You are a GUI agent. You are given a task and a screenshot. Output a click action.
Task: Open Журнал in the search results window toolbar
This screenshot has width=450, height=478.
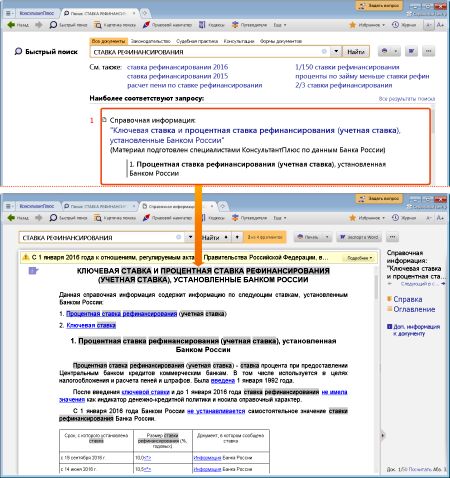coord(404,25)
